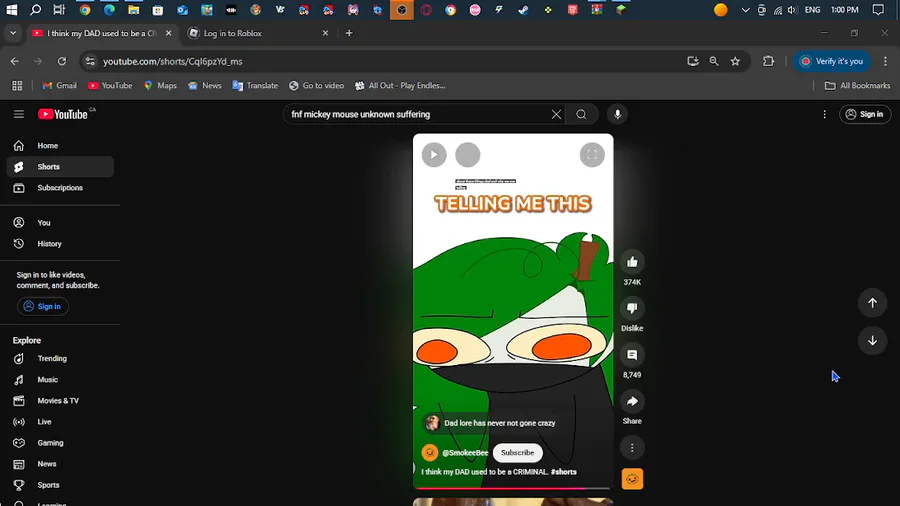Click the install app icon in address bar

coord(693,61)
